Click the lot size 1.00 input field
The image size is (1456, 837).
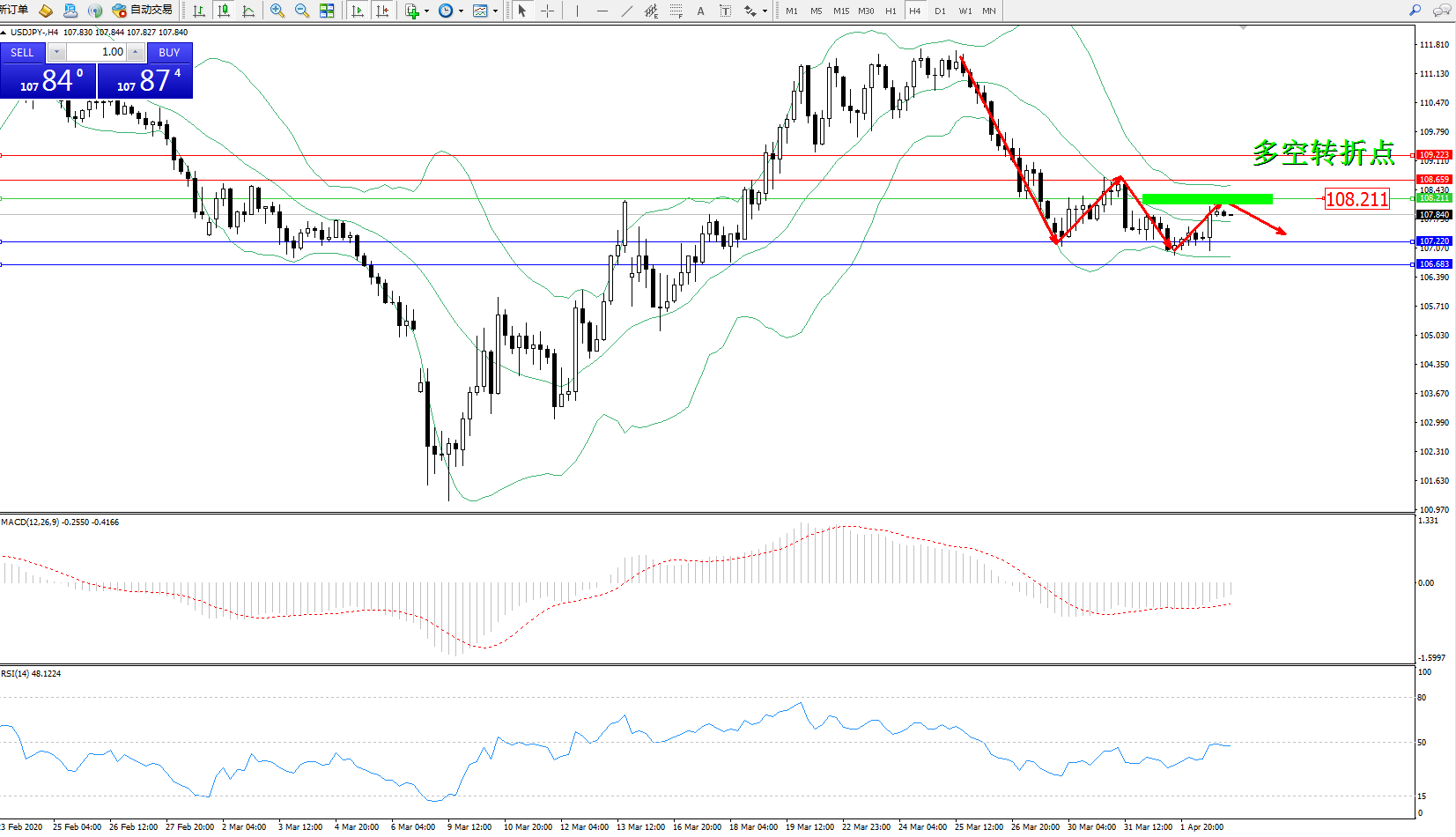97,52
